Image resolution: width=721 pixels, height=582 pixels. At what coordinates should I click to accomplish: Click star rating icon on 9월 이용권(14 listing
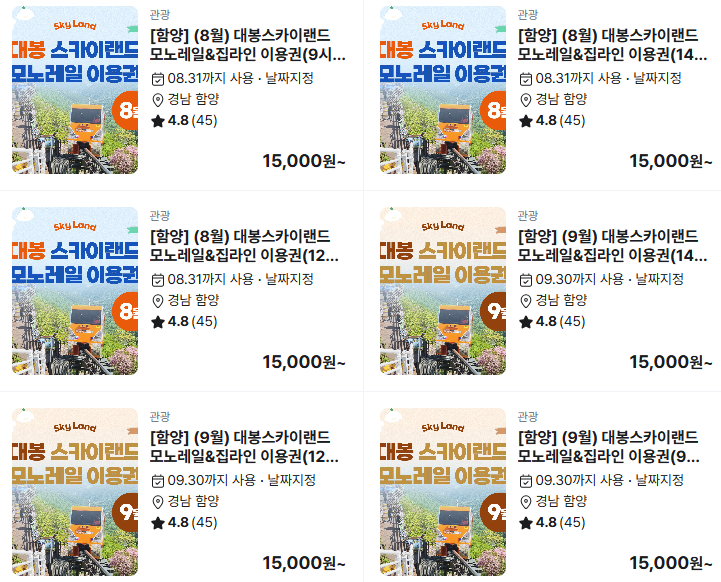[x=526, y=322]
